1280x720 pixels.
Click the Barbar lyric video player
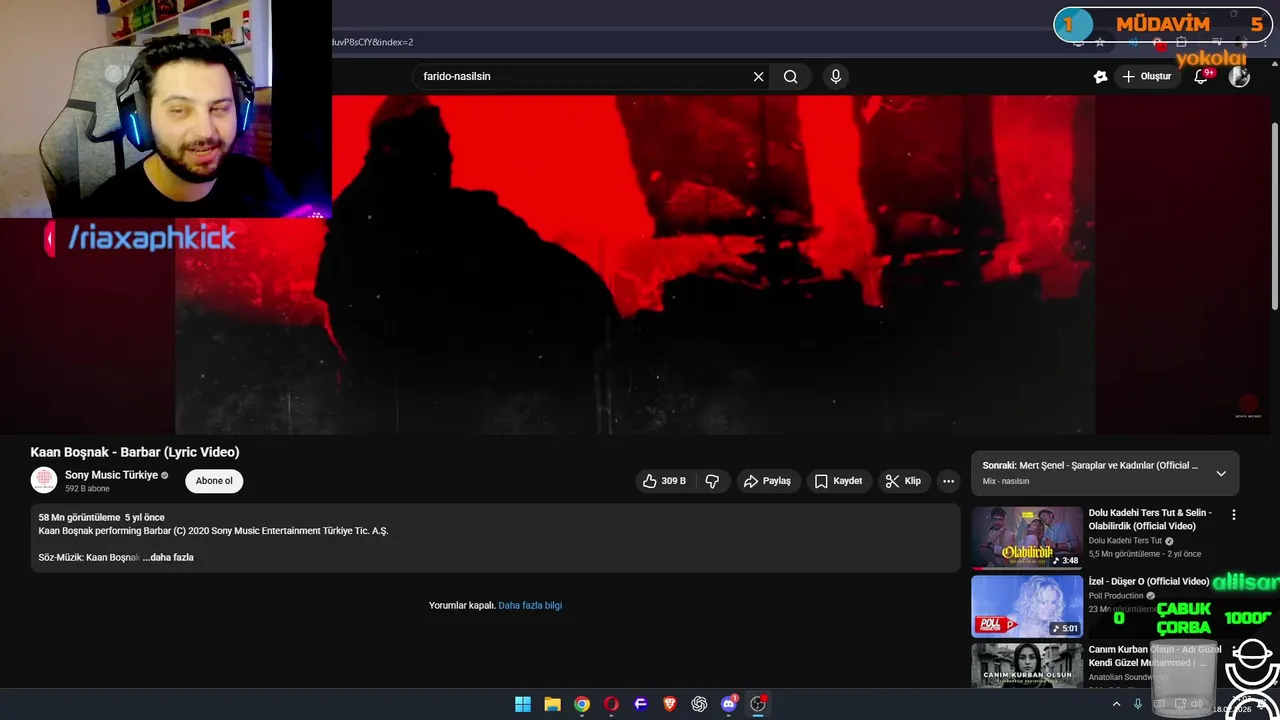[635, 265]
